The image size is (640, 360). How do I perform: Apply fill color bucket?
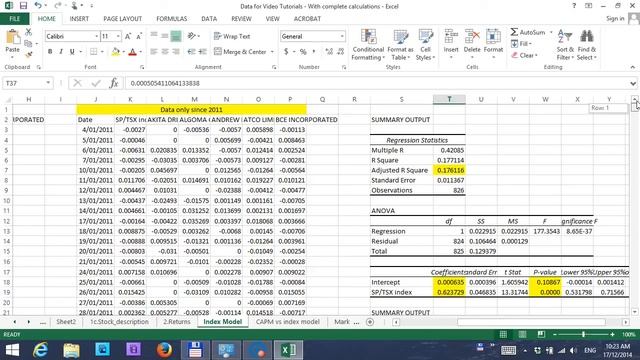[116, 52]
